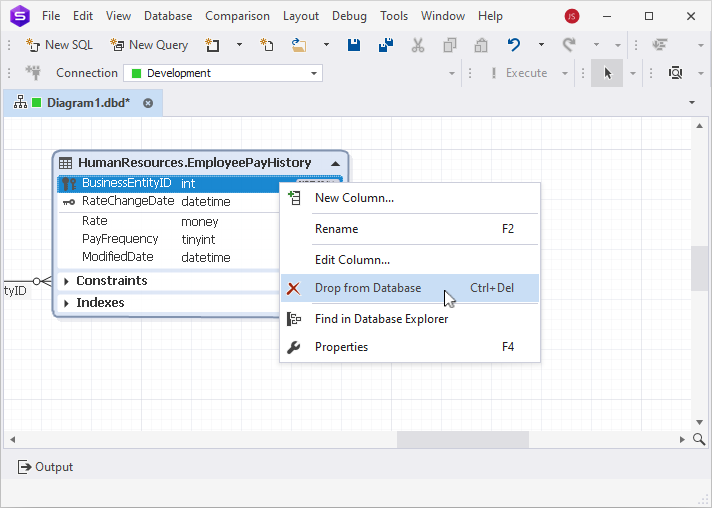712x508 pixels.
Task: Open the Window menu
Action: point(443,16)
